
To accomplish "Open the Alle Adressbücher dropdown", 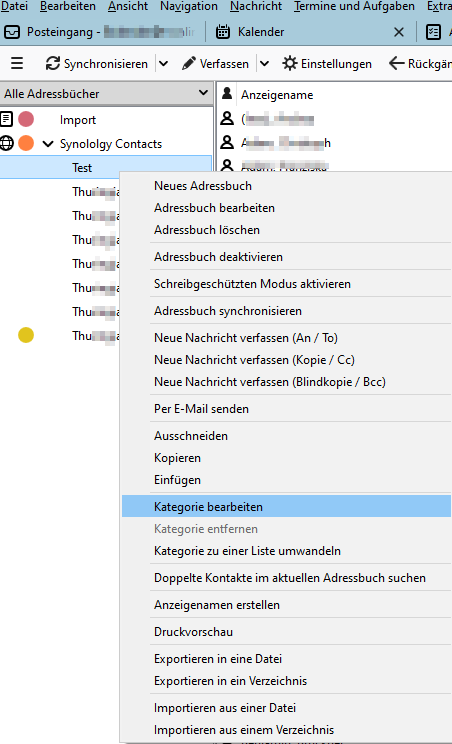I will (x=106, y=93).
